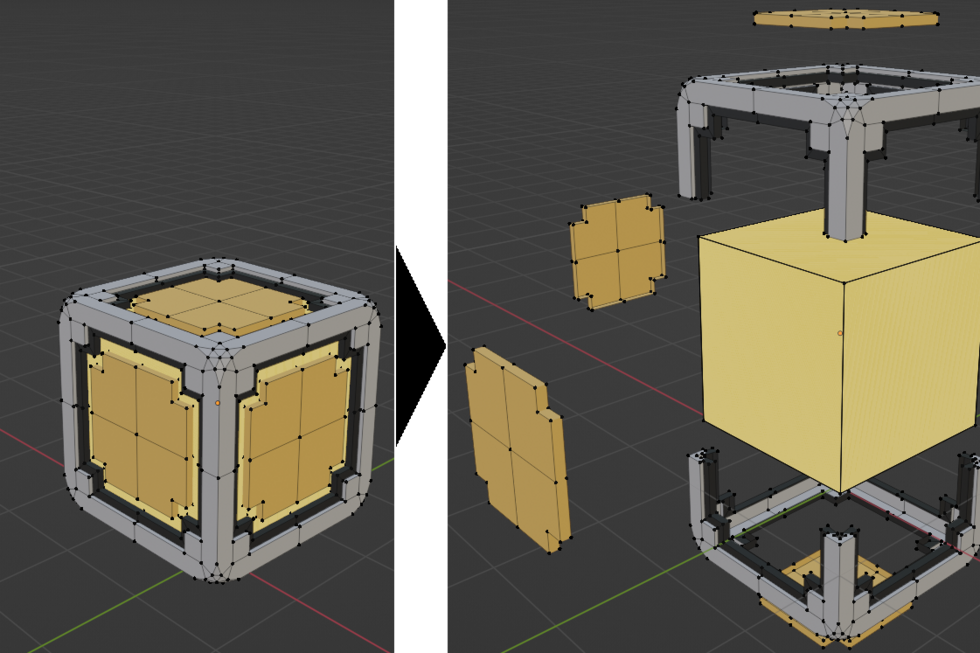
Task: Click the left hanging leg of upper frame
Action: (694, 160)
